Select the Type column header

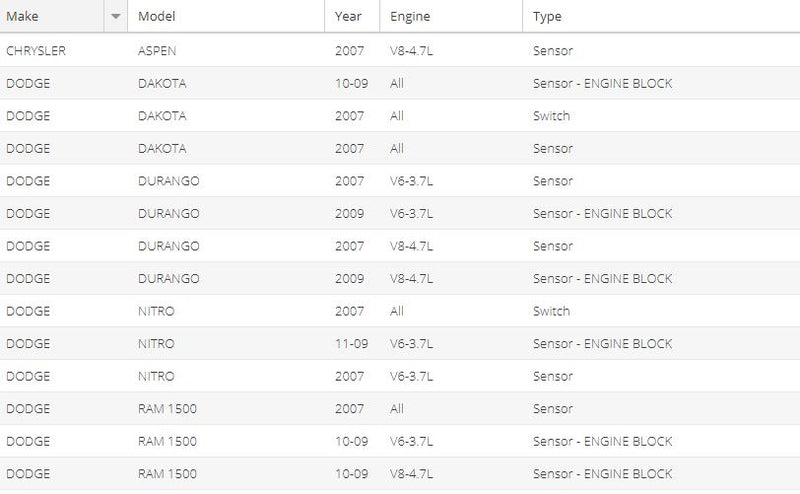tap(661, 16)
